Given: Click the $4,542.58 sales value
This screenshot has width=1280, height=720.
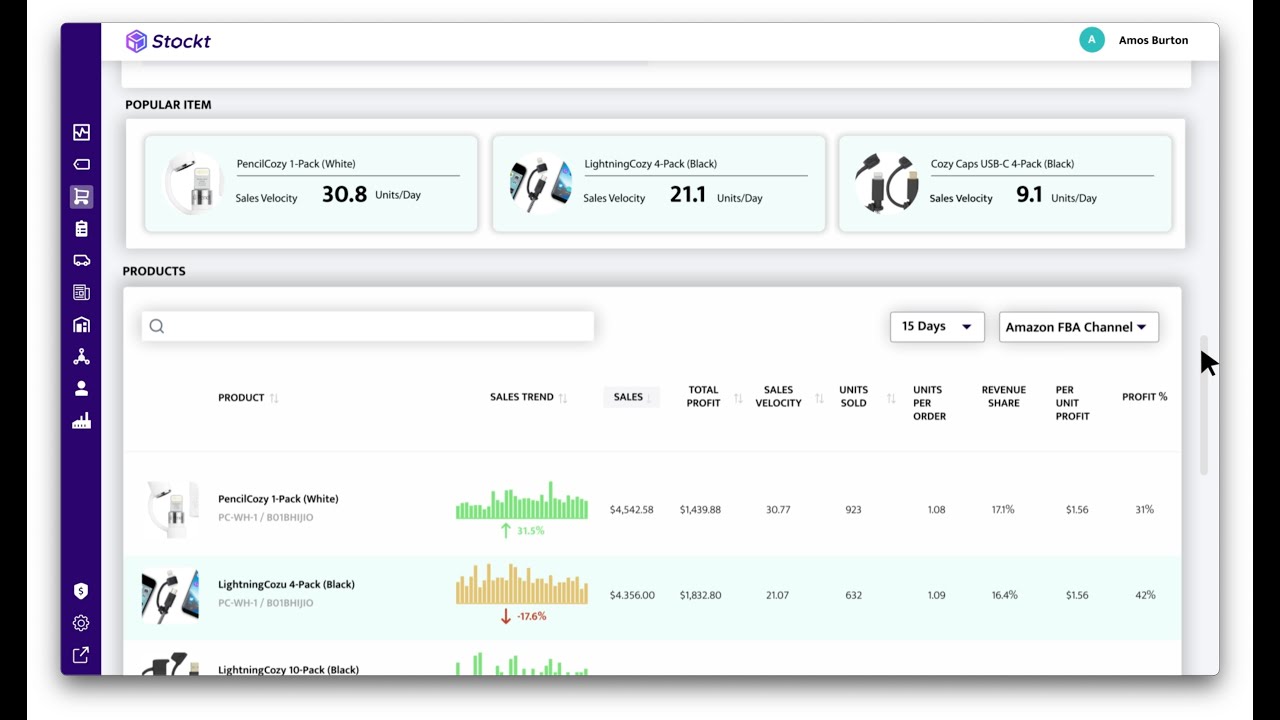Looking at the screenshot, I should point(632,510).
